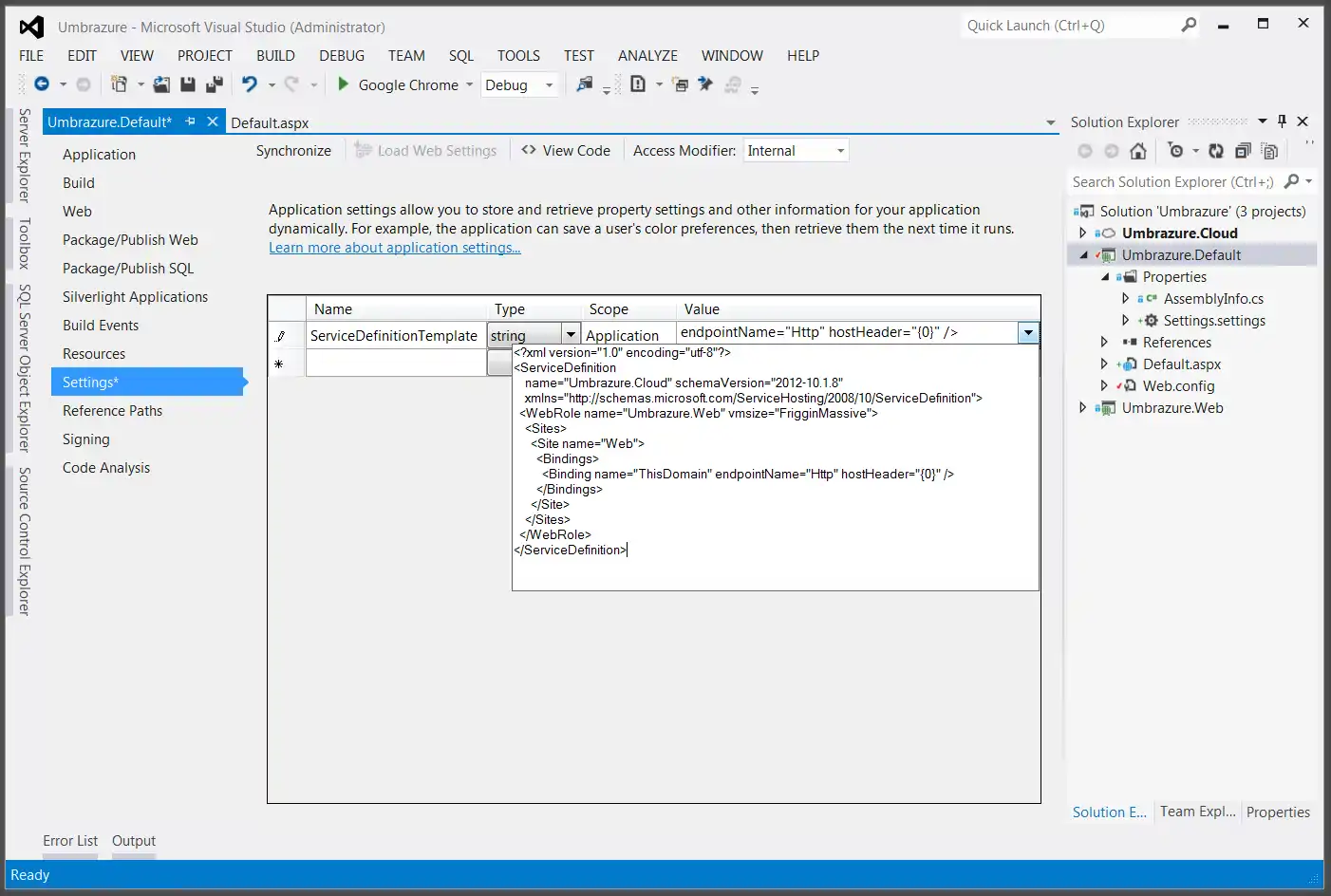The image size is (1331, 896).
Task: Click the Navigate Backward arrow icon
Action: pos(42,84)
